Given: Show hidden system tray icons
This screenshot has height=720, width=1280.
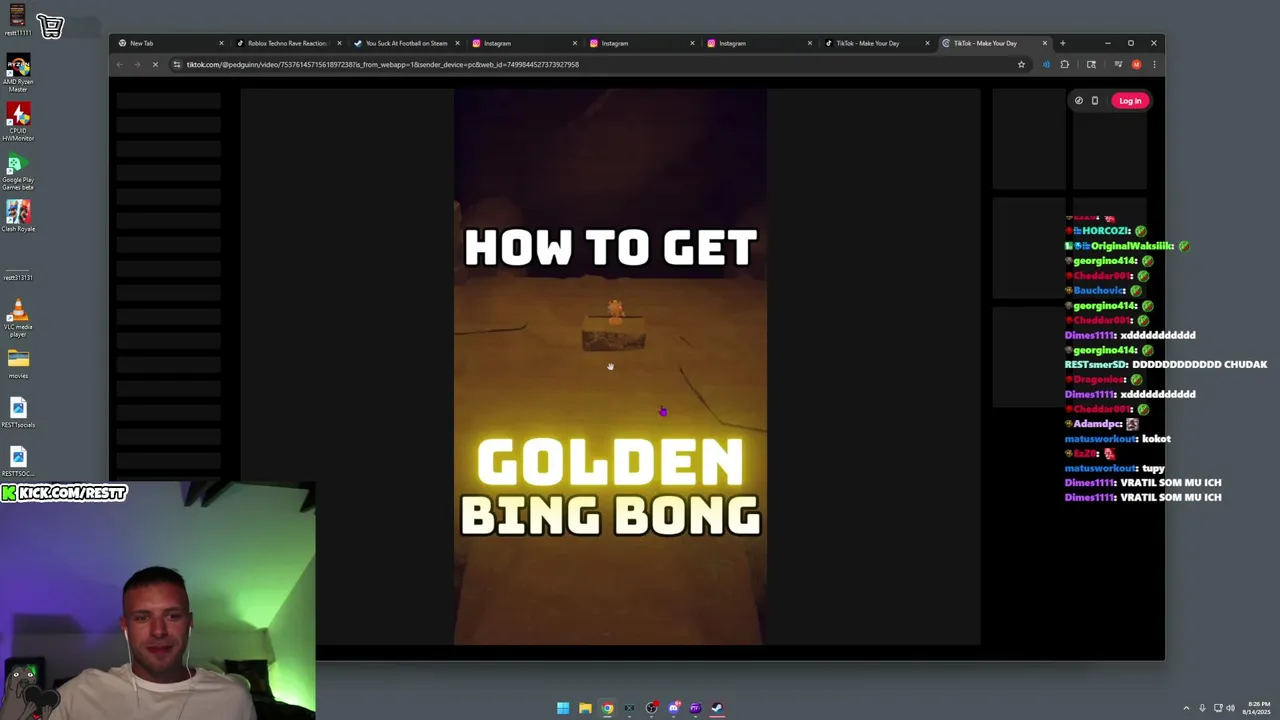Looking at the screenshot, I should (x=1187, y=708).
